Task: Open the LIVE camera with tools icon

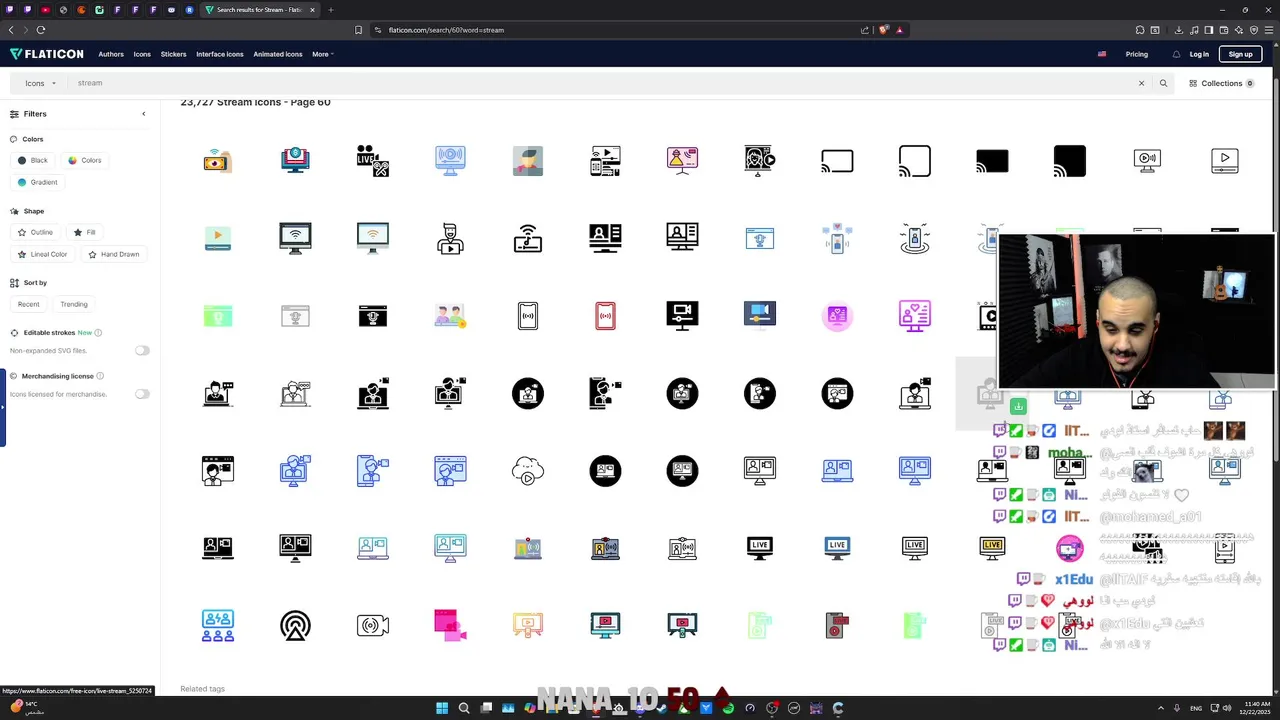Action: coord(373,161)
